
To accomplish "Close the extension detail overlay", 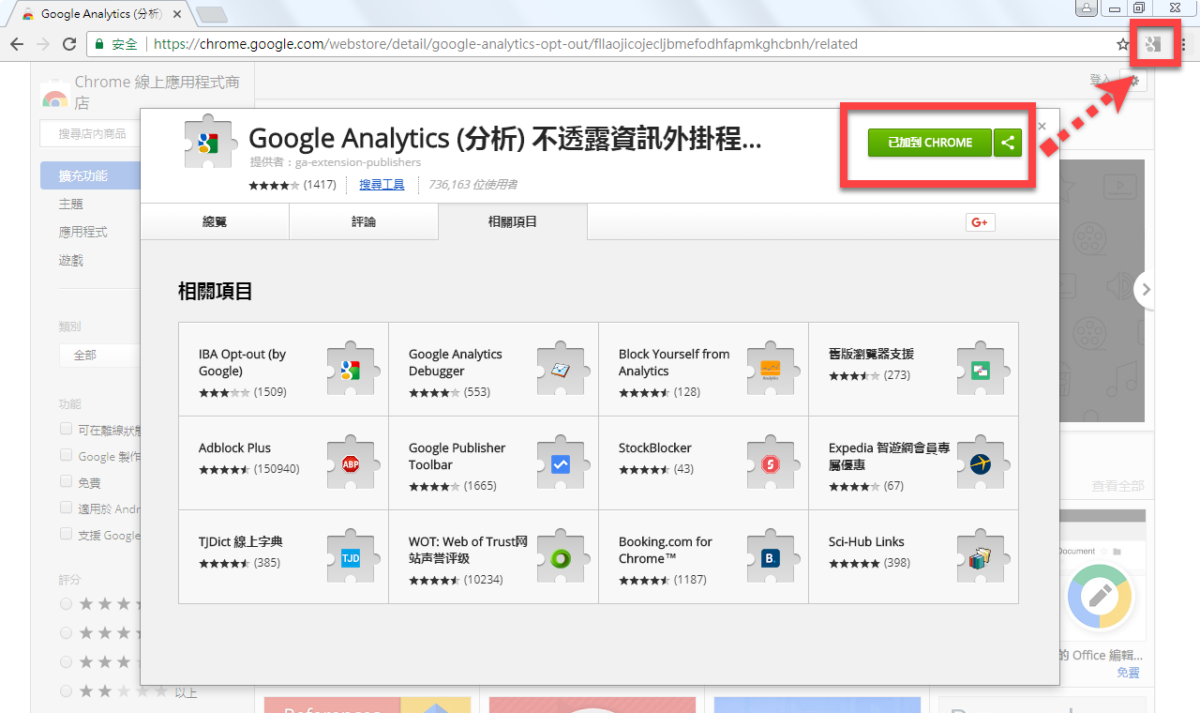I will pos(1041,126).
